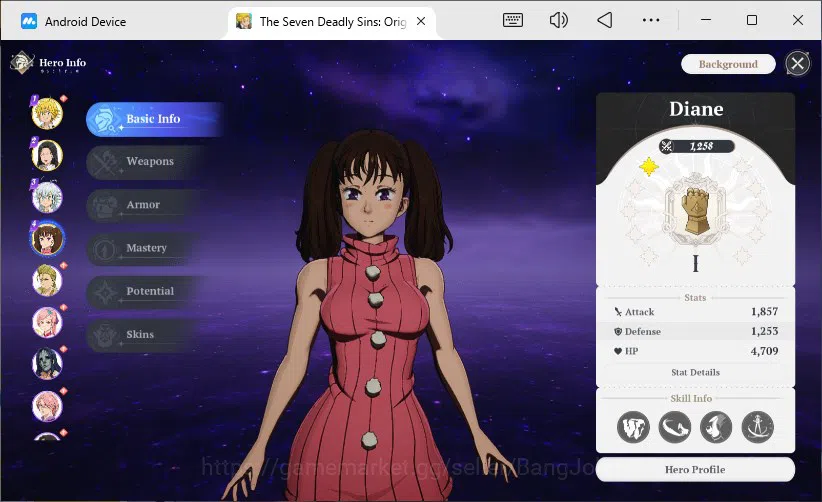Open the Armor tab
Image resolution: width=822 pixels, height=502 pixels.
[147, 205]
